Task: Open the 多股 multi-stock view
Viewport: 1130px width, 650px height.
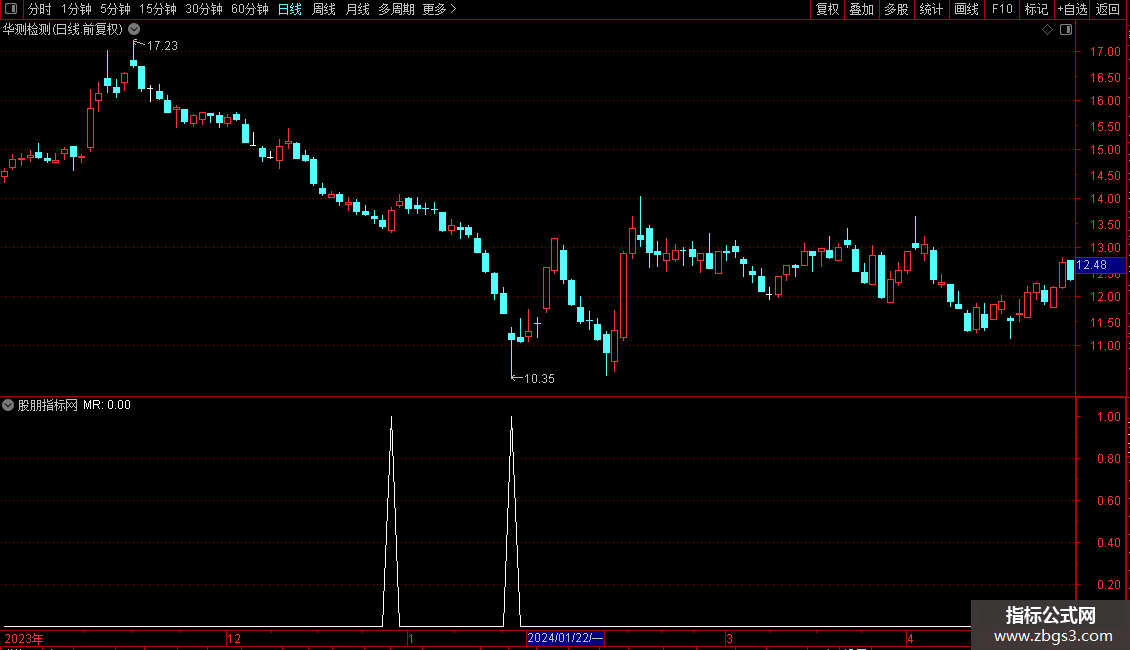Action: (x=896, y=9)
